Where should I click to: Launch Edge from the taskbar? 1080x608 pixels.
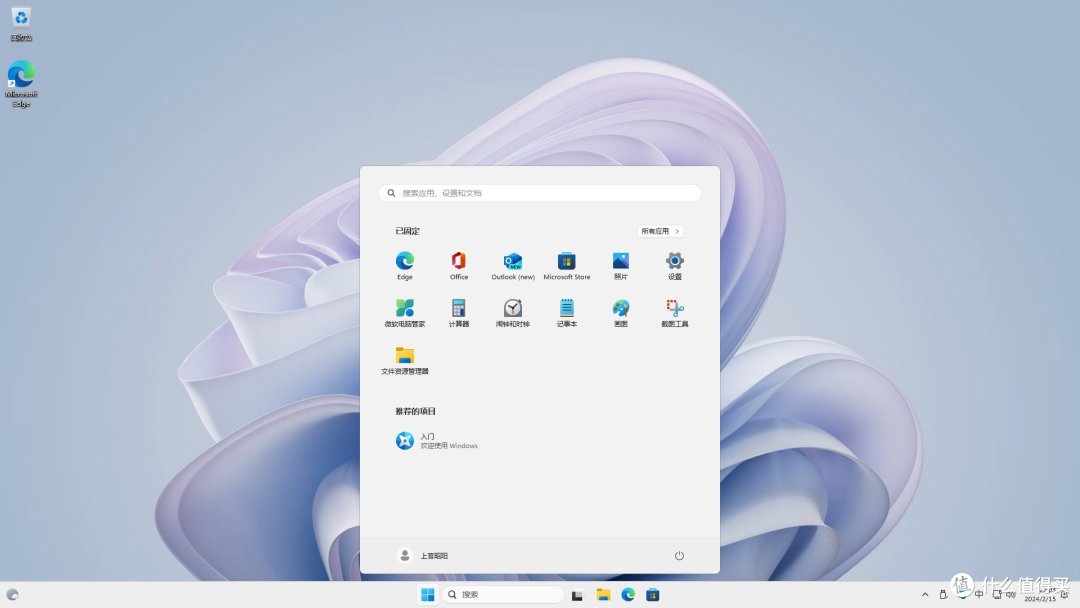628,594
